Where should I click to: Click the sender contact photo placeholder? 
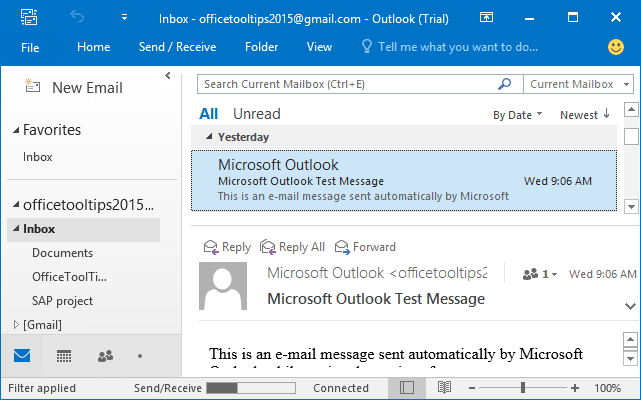(x=223, y=286)
